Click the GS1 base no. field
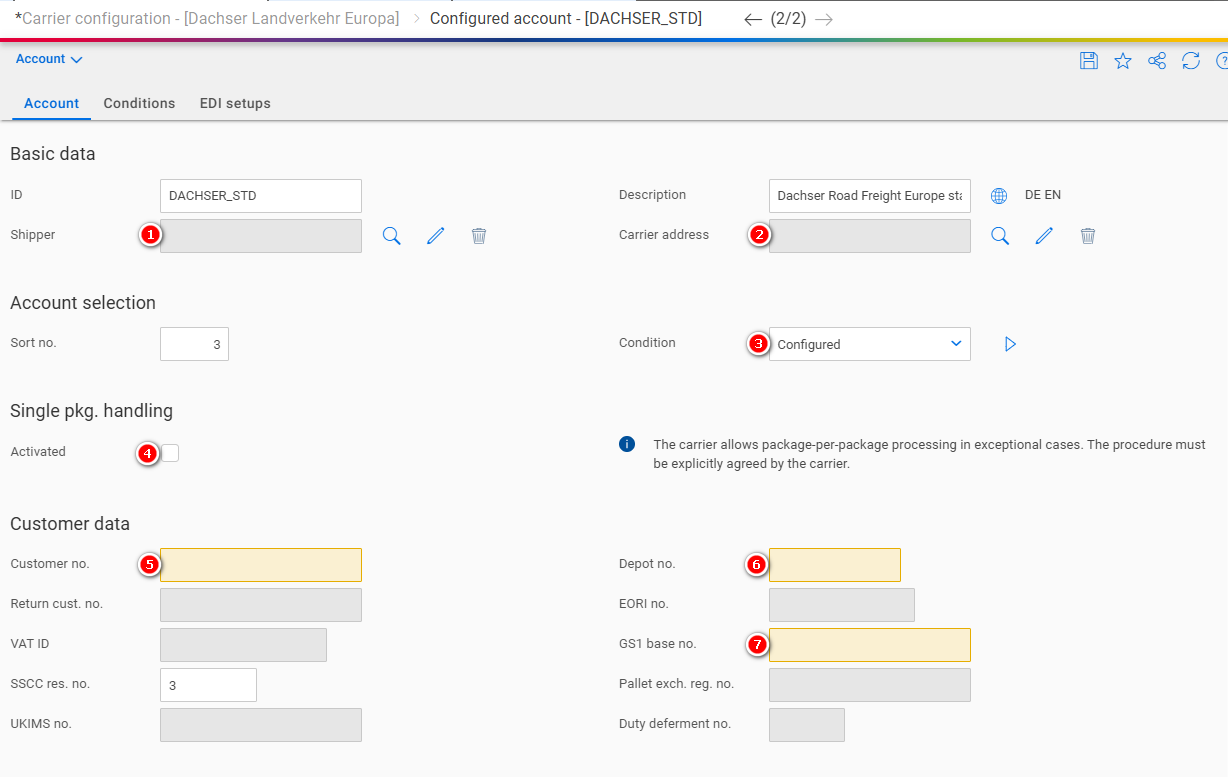The image size is (1228, 777). tap(870, 645)
